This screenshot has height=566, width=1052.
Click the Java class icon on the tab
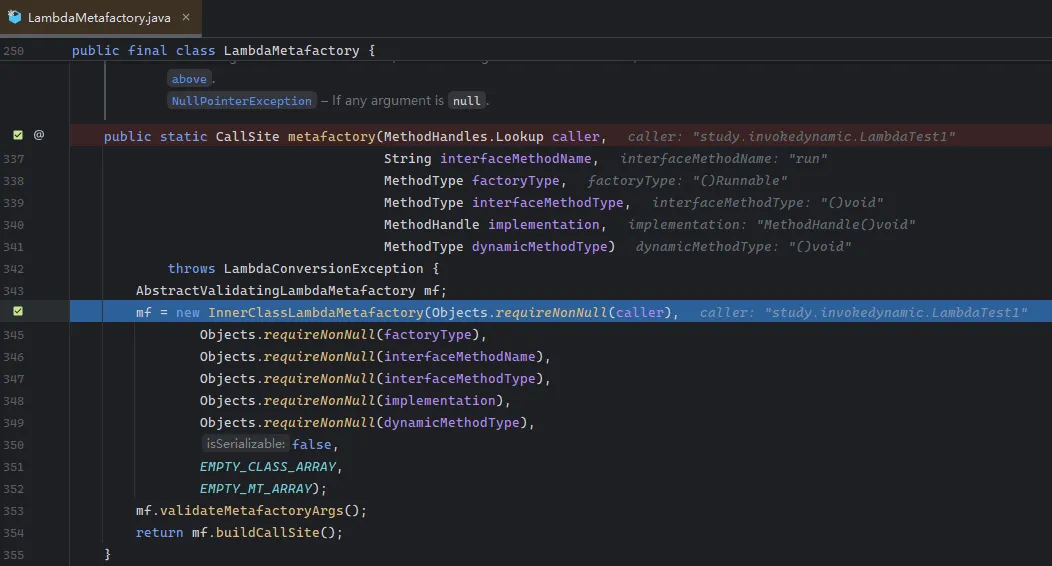coord(14,17)
